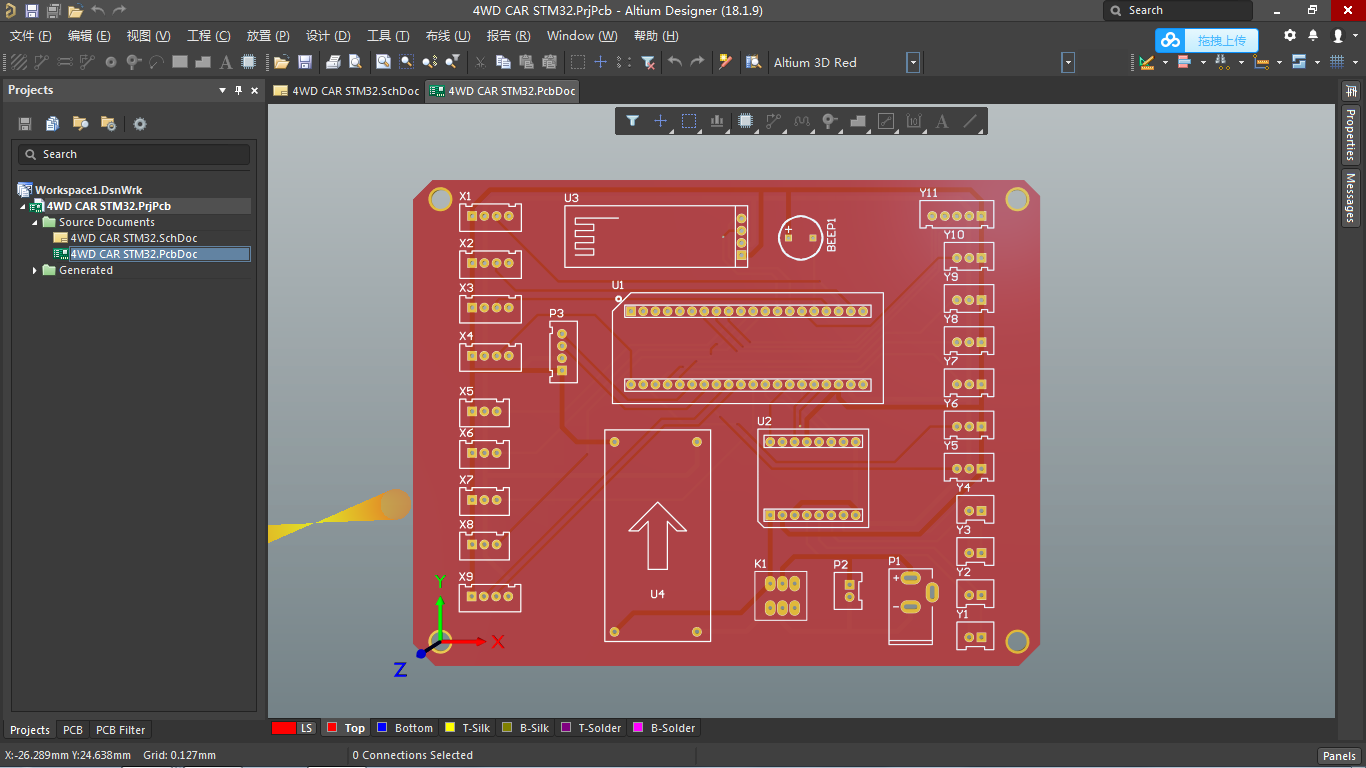1366x768 pixels.
Task: Click the filter icon in the floating PCB toolbar
Action: (x=632, y=121)
